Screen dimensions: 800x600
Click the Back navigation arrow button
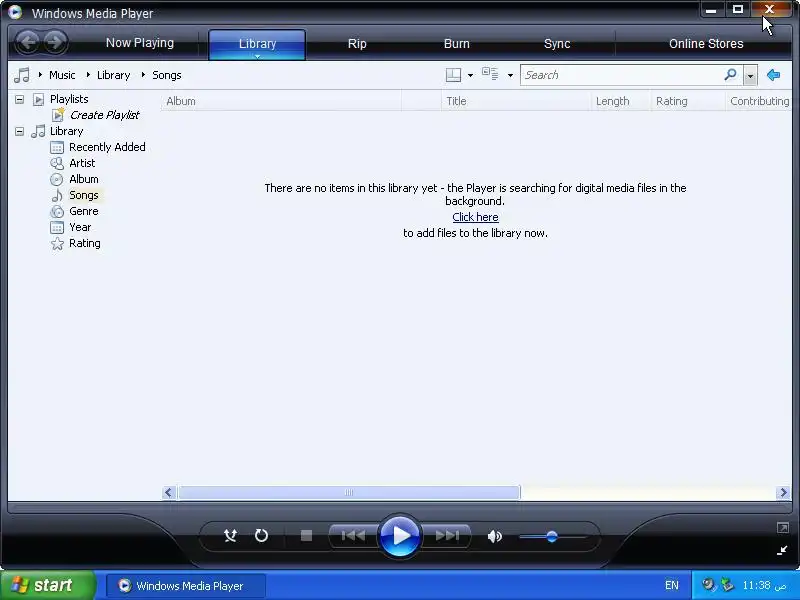click(x=28, y=43)
